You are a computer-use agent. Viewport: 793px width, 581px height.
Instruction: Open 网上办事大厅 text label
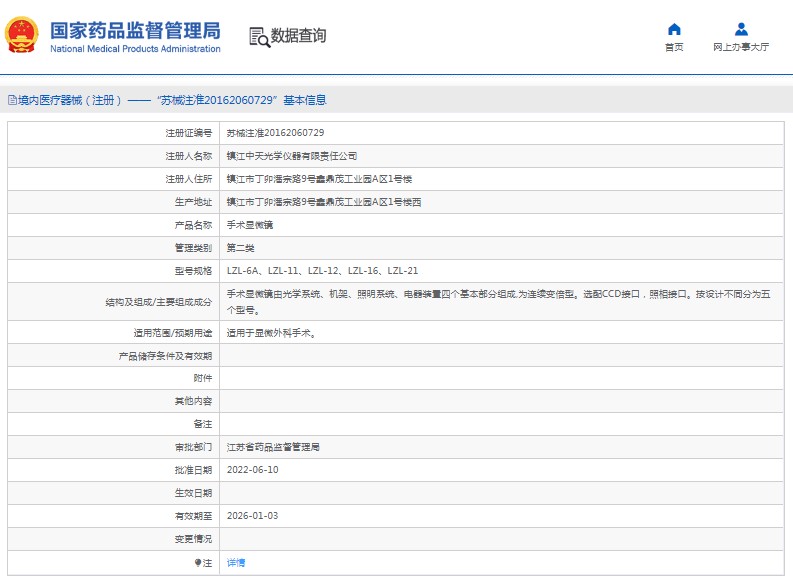(x=741, y=47)
